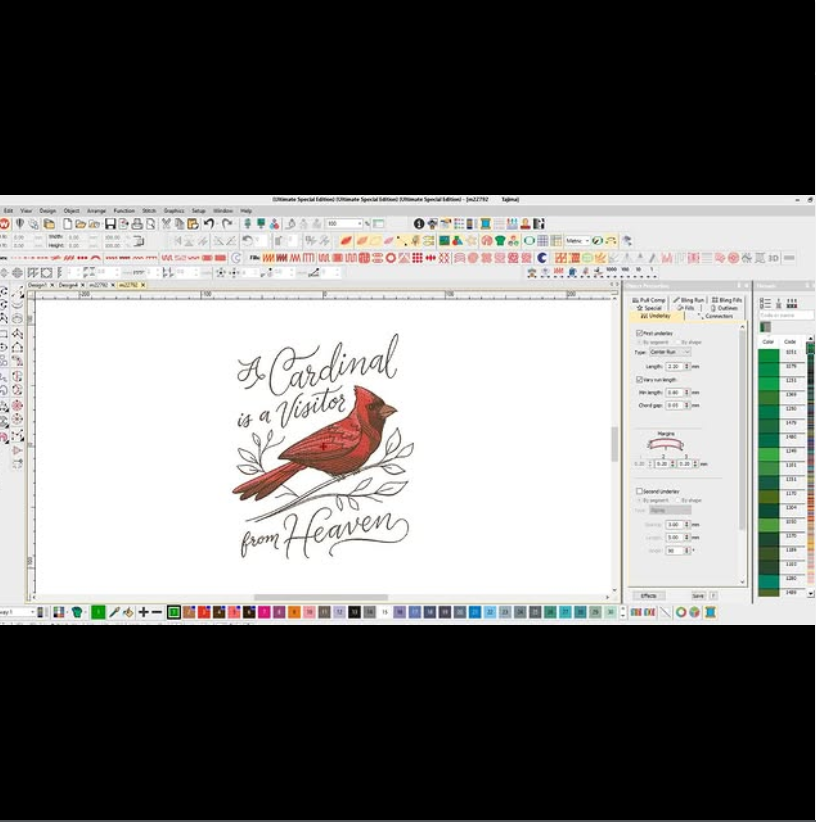Open the underlay Type Center Run dropdown

coord(670,352)
